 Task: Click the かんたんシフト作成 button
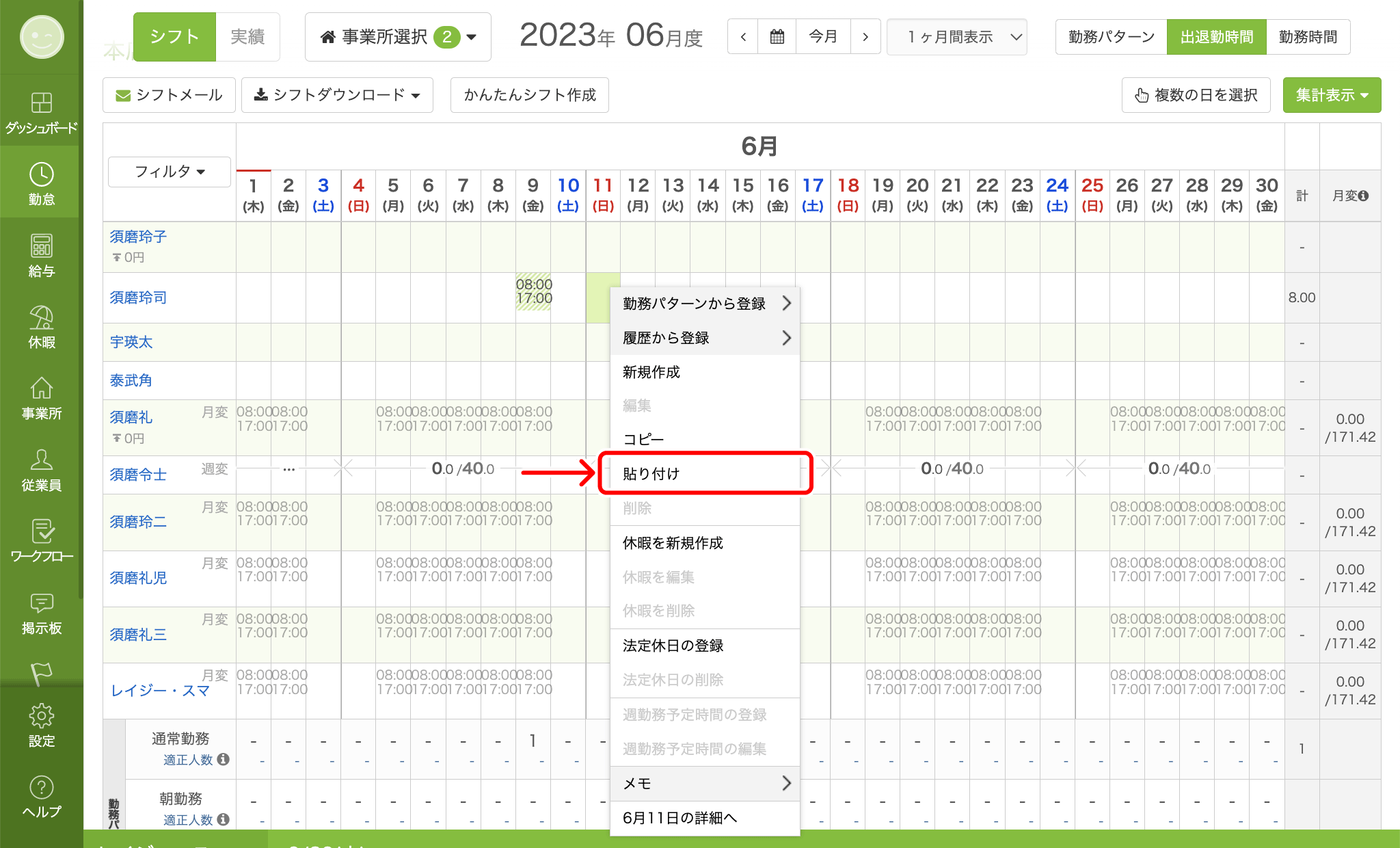point(529,95)
